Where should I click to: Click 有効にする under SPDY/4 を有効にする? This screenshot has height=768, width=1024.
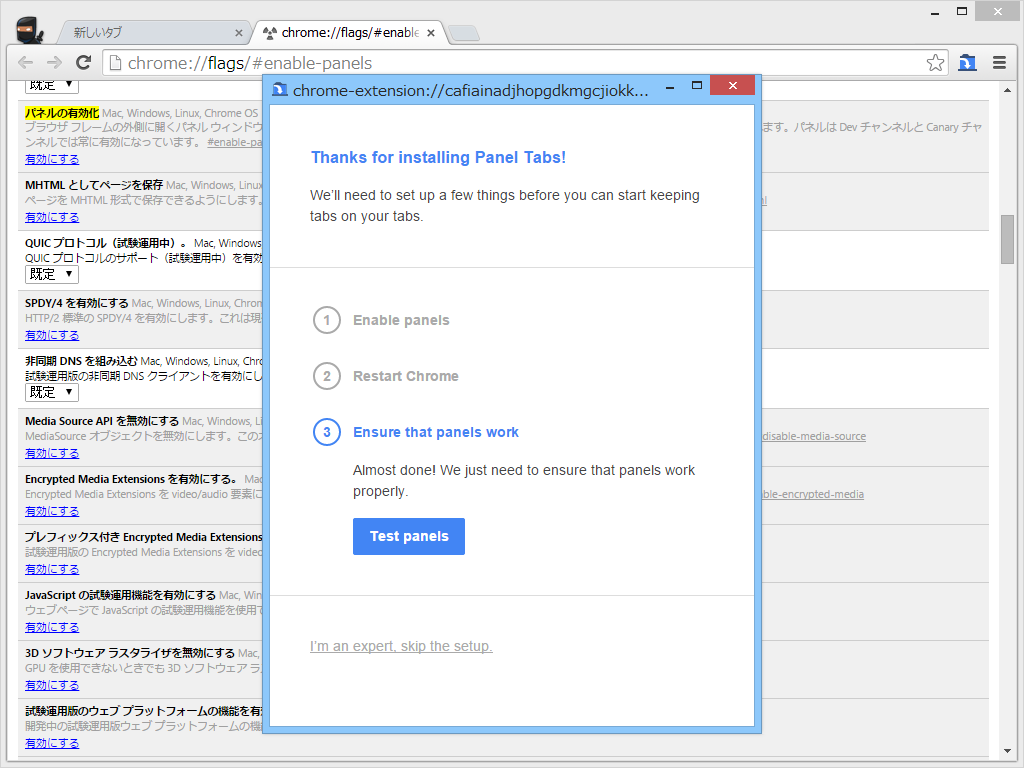(x=52, y=335)
